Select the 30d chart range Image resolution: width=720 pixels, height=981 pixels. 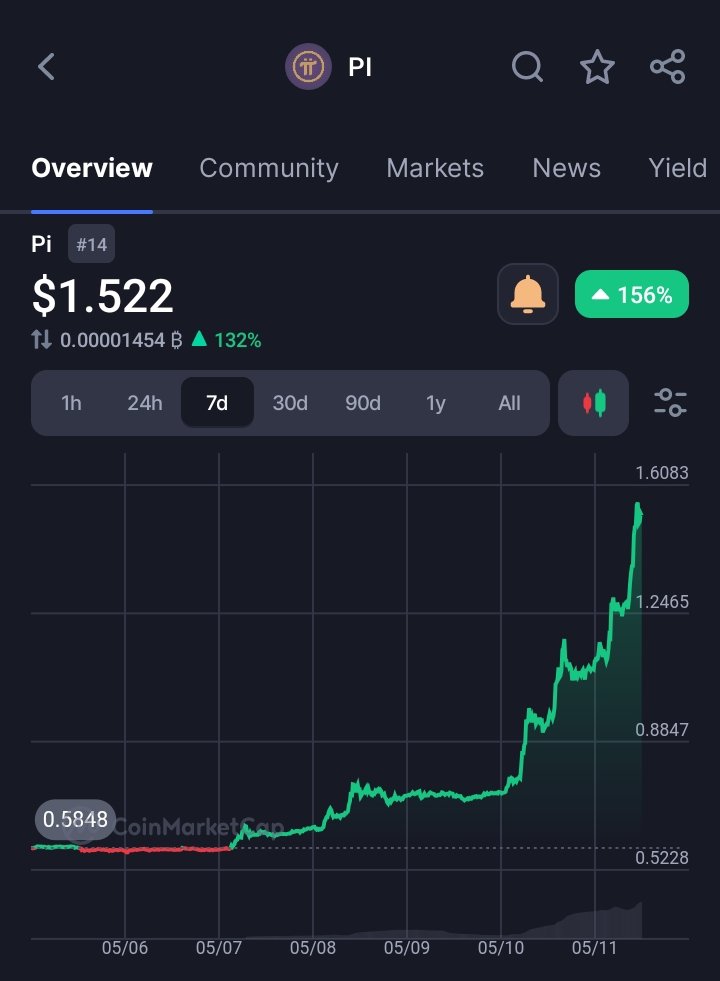290,403
